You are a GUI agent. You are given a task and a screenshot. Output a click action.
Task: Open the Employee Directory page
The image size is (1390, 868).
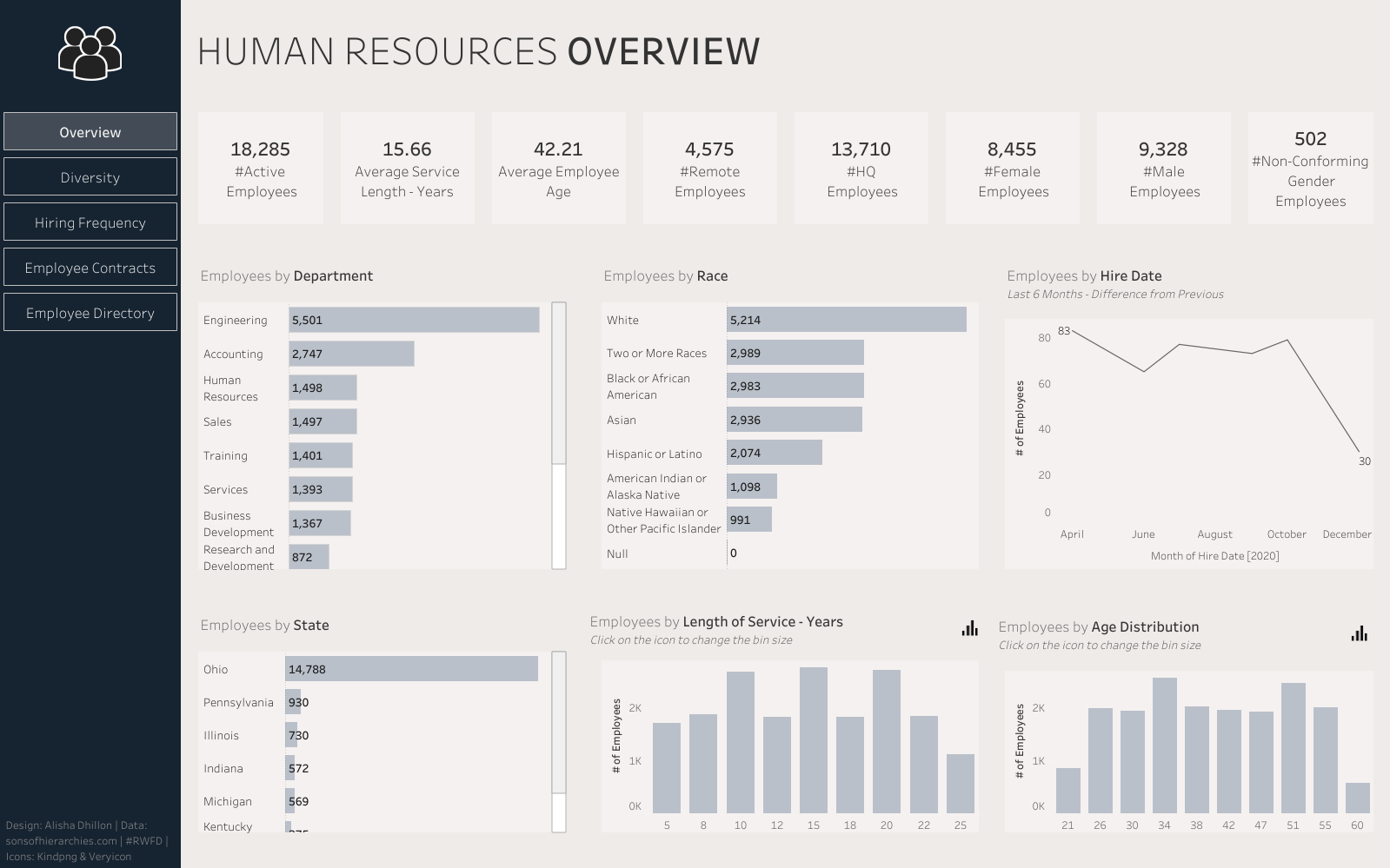[90, 313]
